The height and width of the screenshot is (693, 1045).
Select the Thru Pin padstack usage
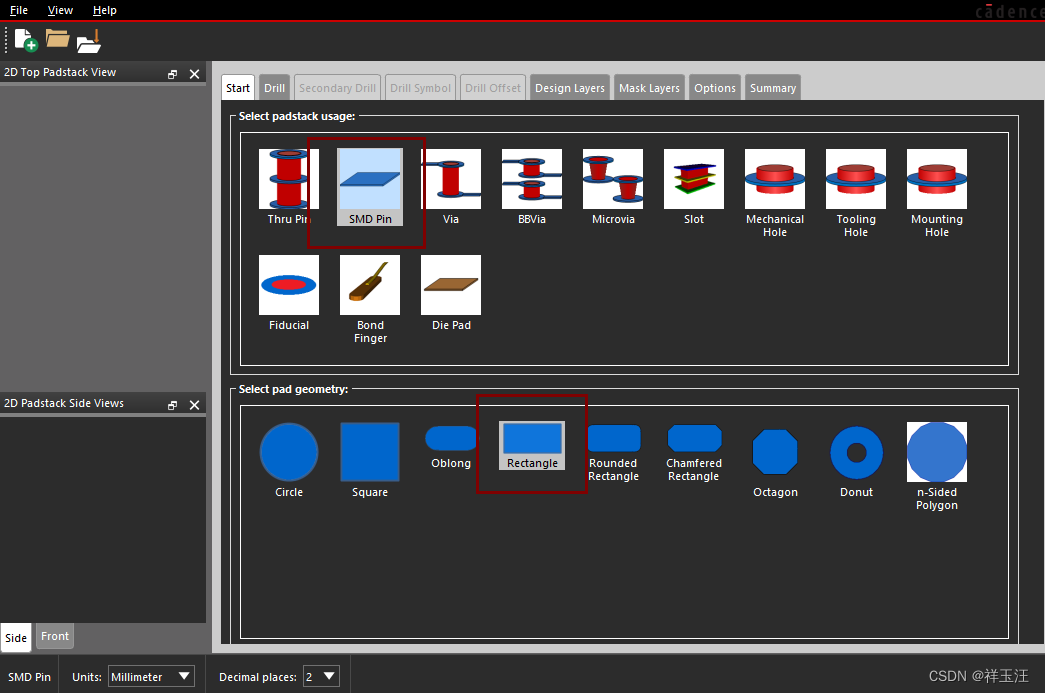288,180
